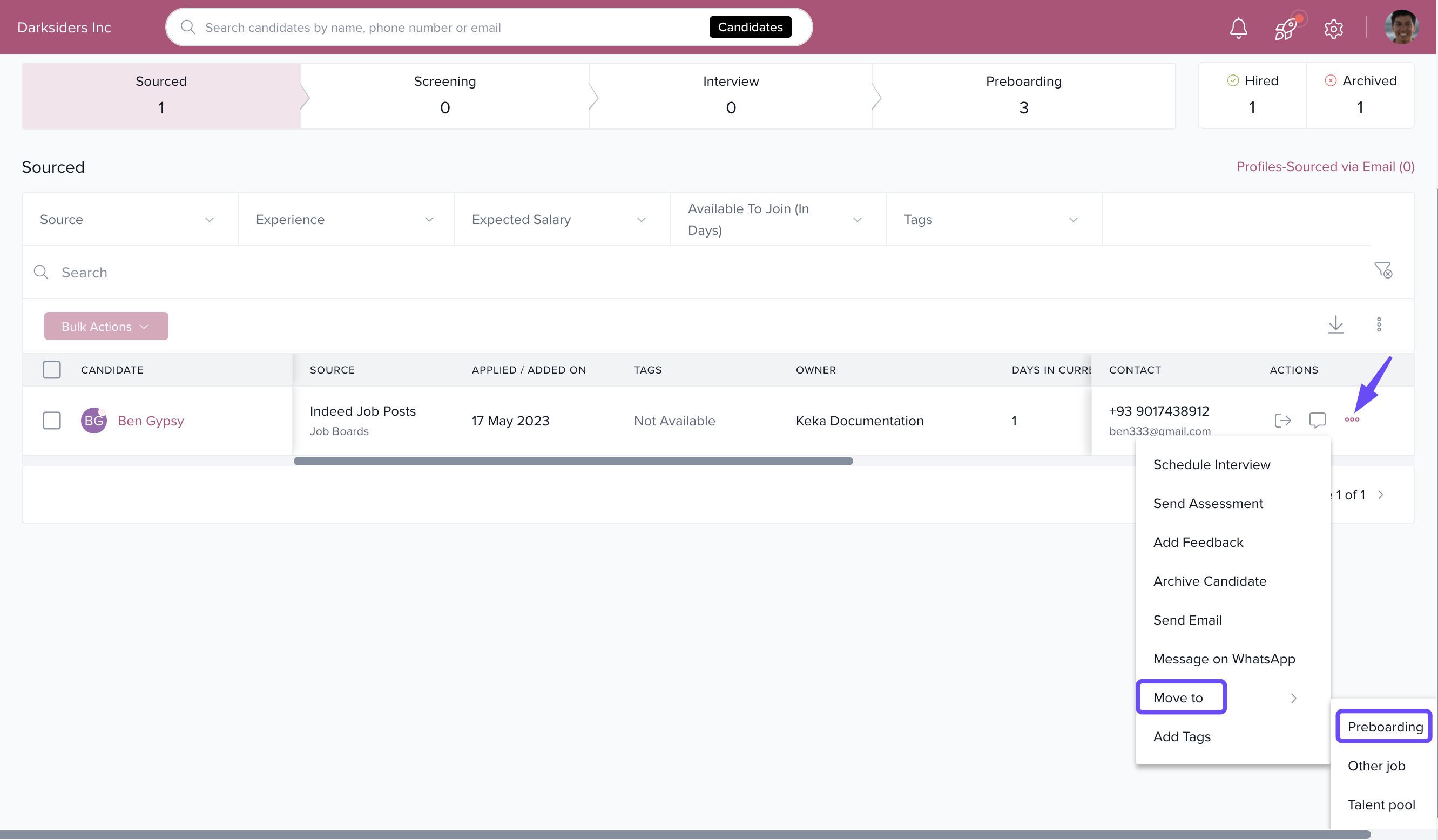This screenshot has height=840, width=1438.
Task: Open the notifications bell icon
Action: point(1238,28)
